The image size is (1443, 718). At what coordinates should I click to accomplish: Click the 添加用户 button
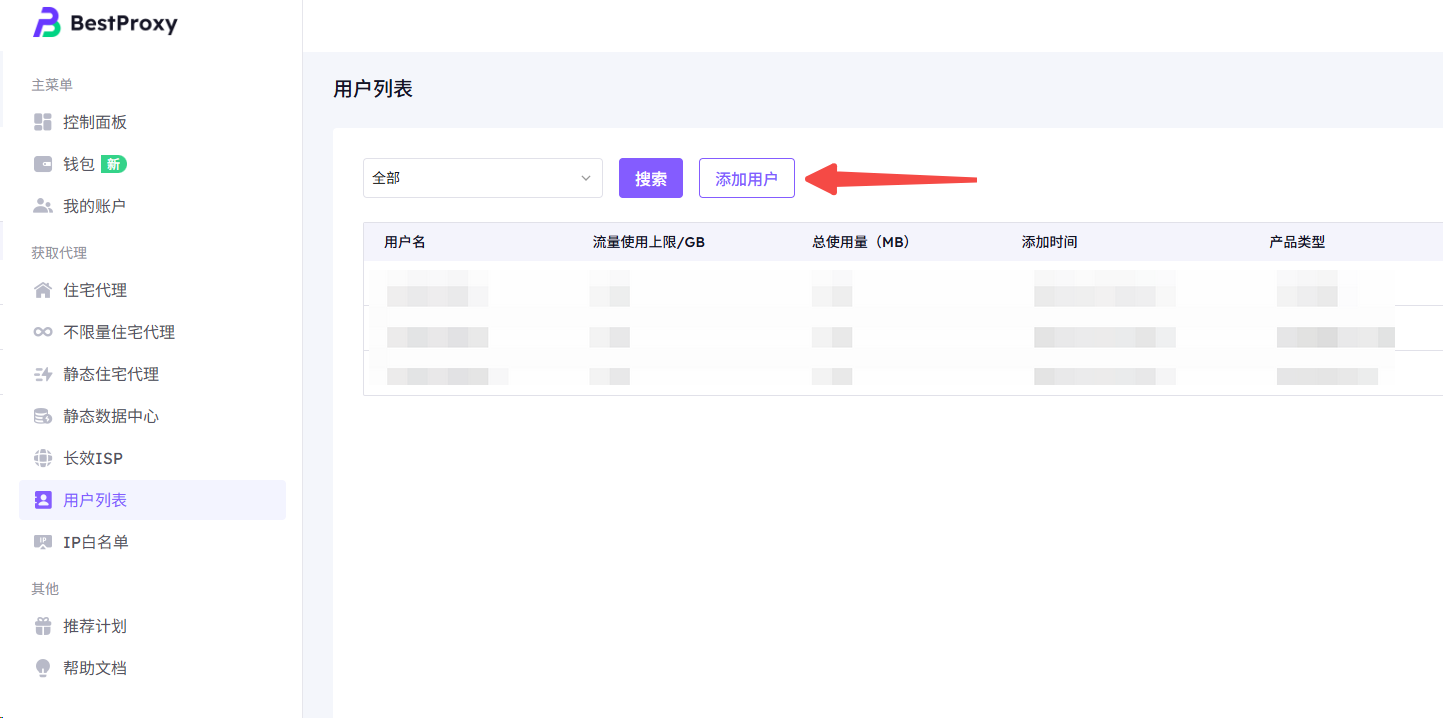pos(746,178)
